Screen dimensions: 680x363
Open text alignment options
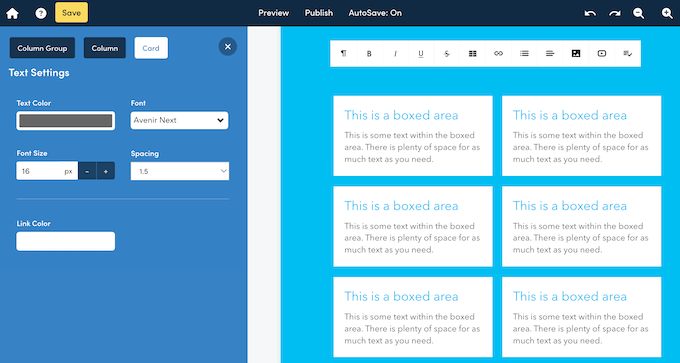[x=550, y=53]
